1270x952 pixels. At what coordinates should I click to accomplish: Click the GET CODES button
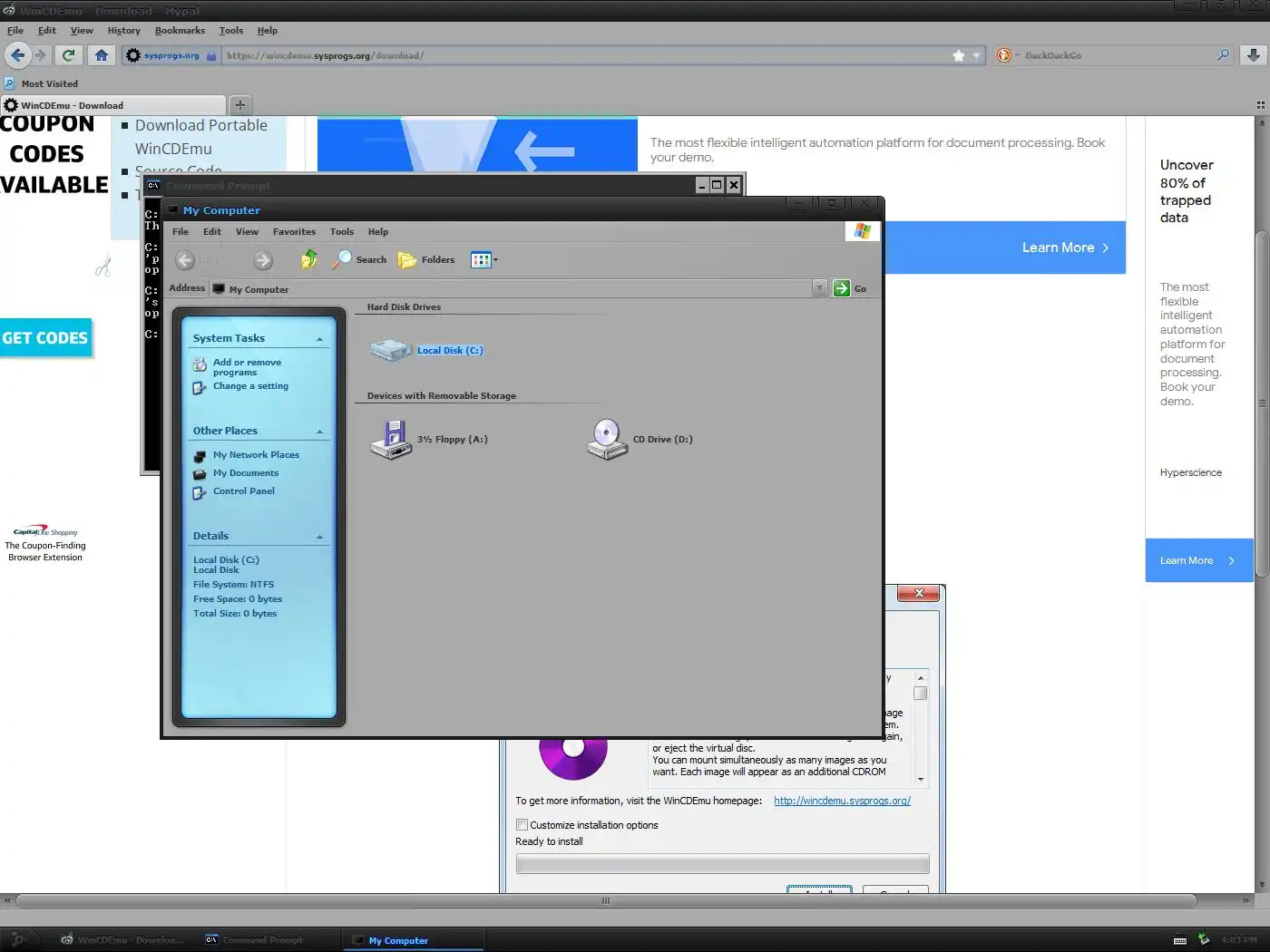(x=45, y=338)
